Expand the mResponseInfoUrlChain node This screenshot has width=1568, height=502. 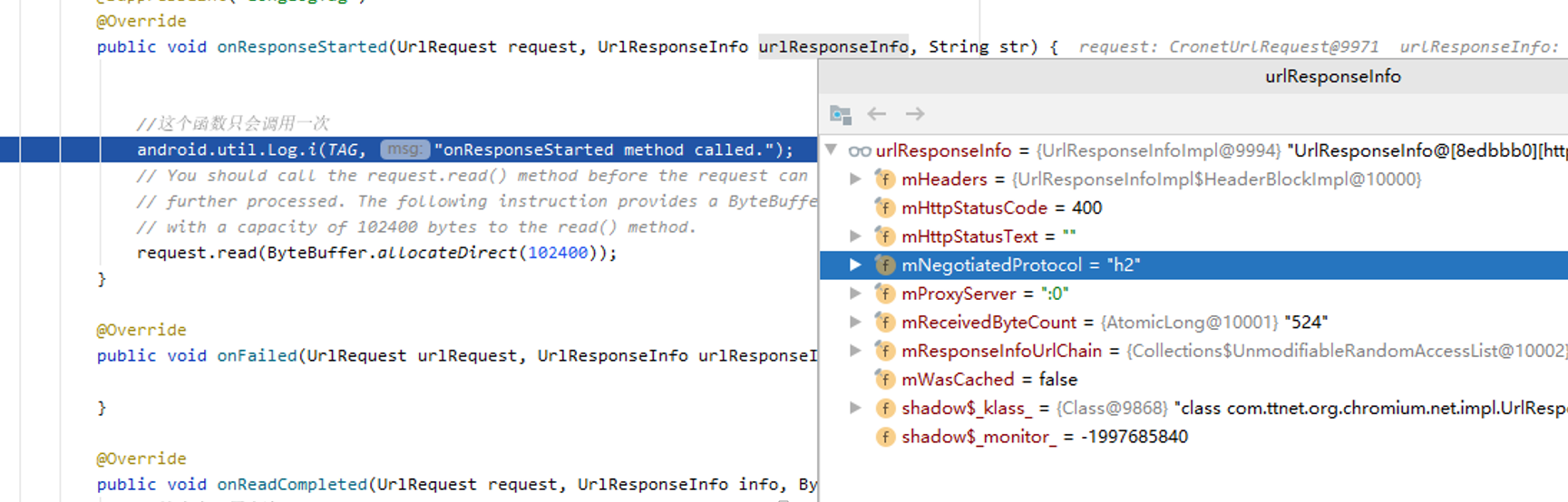pos(855,351)
